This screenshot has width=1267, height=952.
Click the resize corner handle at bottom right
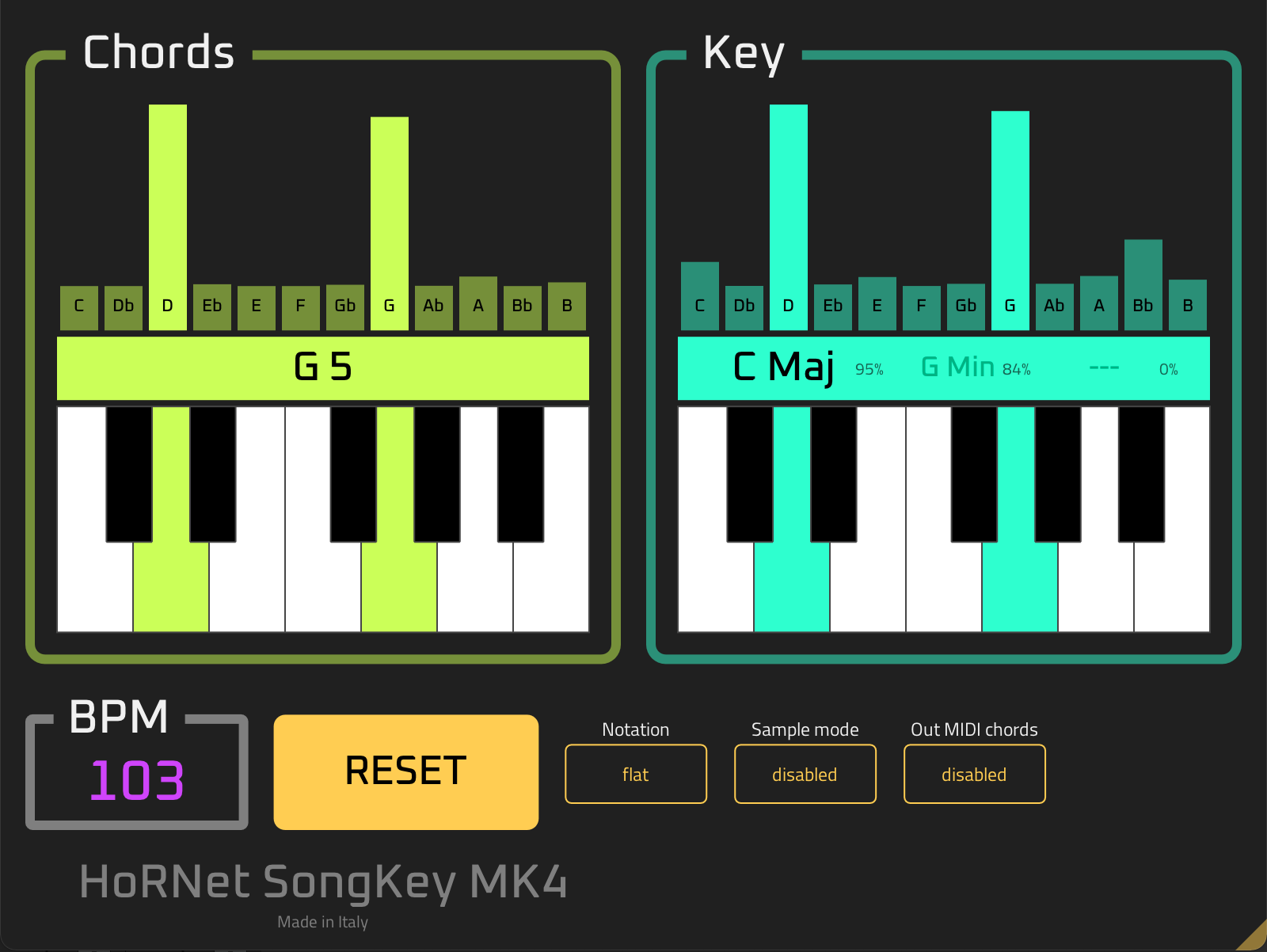coord(1254,938)
